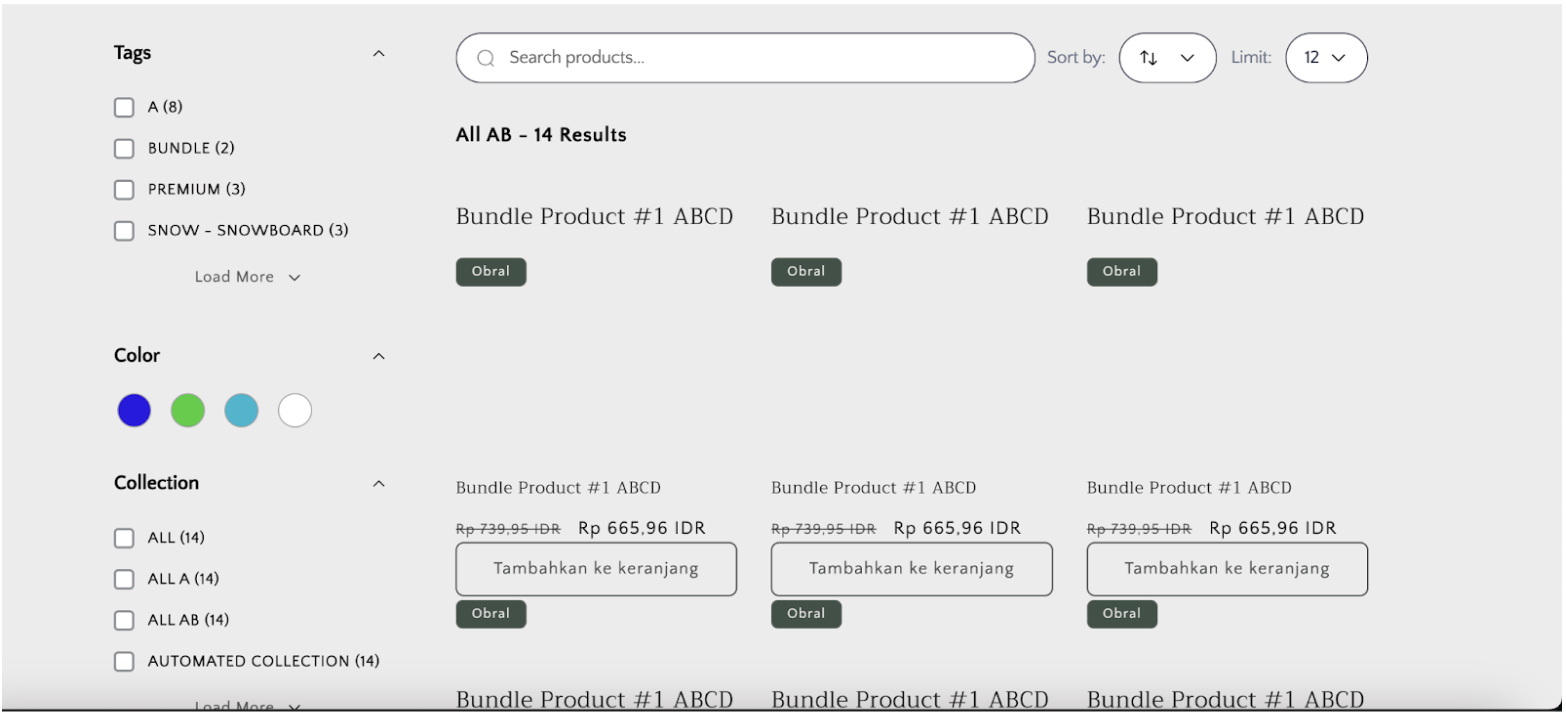
Task: Add first product via Tambahkan ke keranjang
Action: click(x=596, y=569)
